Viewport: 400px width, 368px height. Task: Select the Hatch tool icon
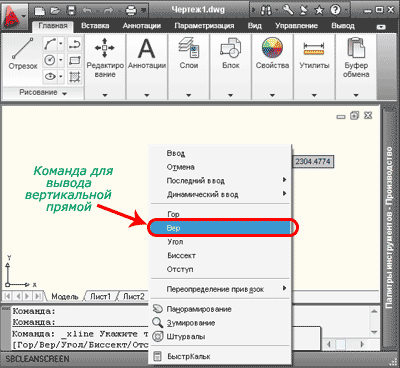click(75, 77)
